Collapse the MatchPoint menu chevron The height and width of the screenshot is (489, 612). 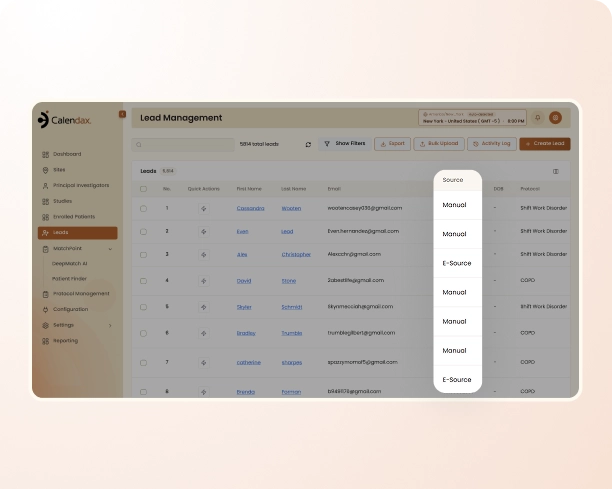tap(110, 249)
